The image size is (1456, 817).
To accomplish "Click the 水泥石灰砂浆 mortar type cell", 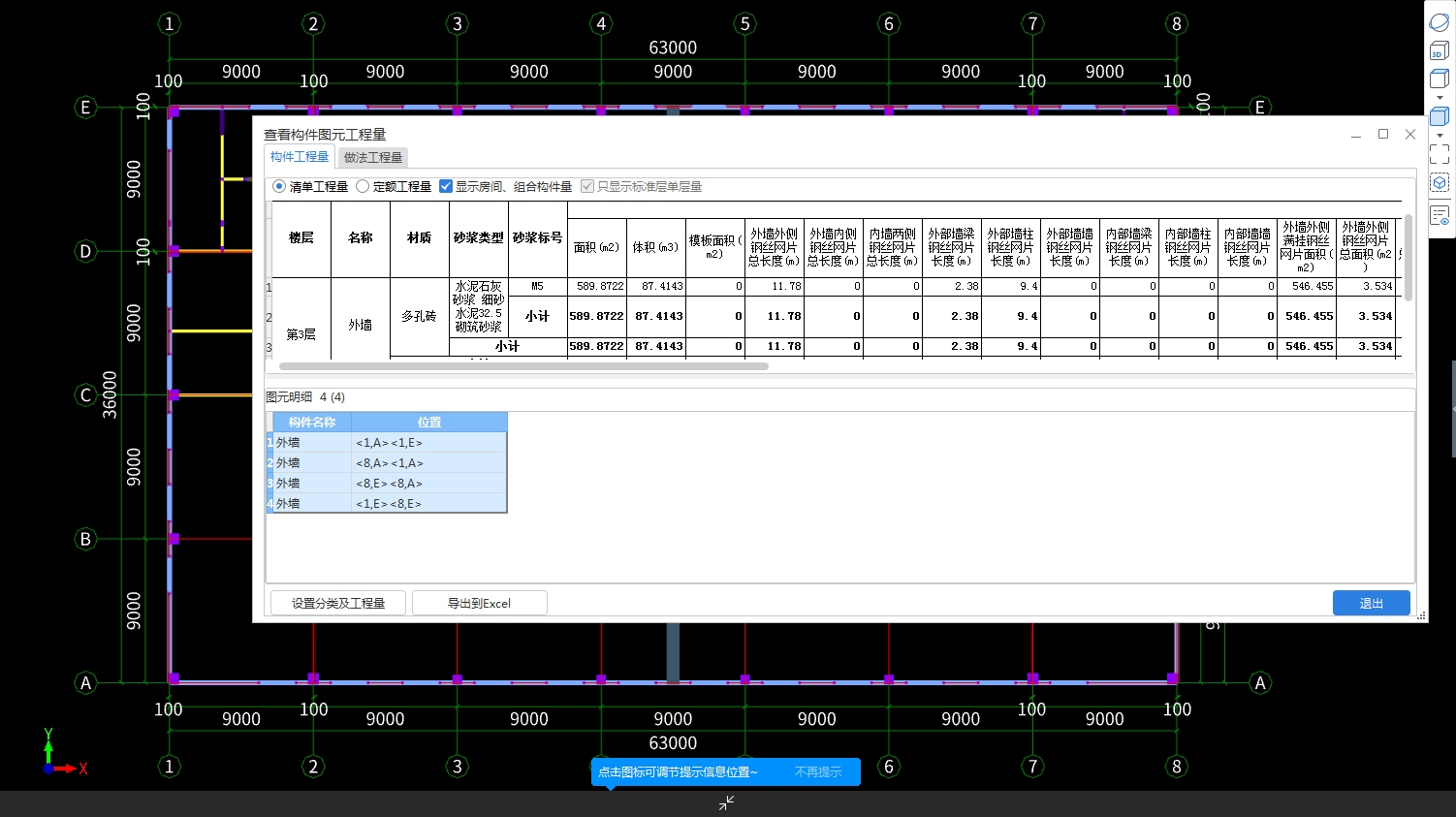I will point(479,307).
